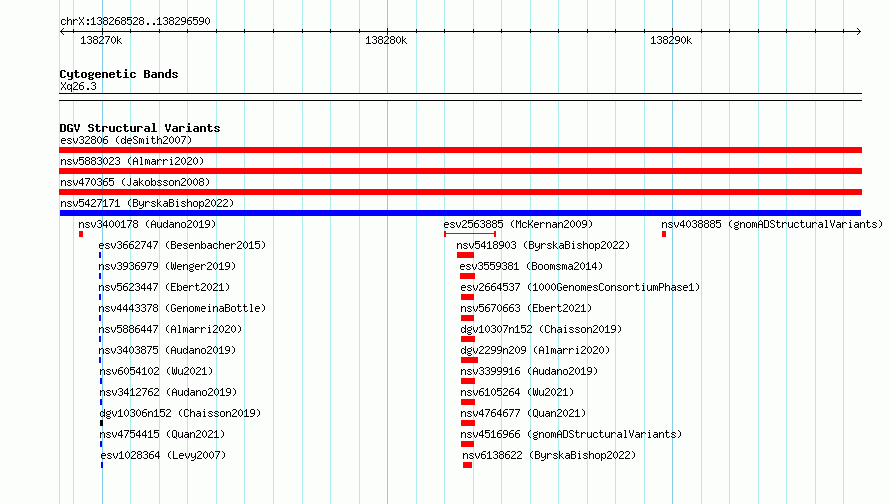Click the Cytogenetic Bands track title

pos(119,74)
